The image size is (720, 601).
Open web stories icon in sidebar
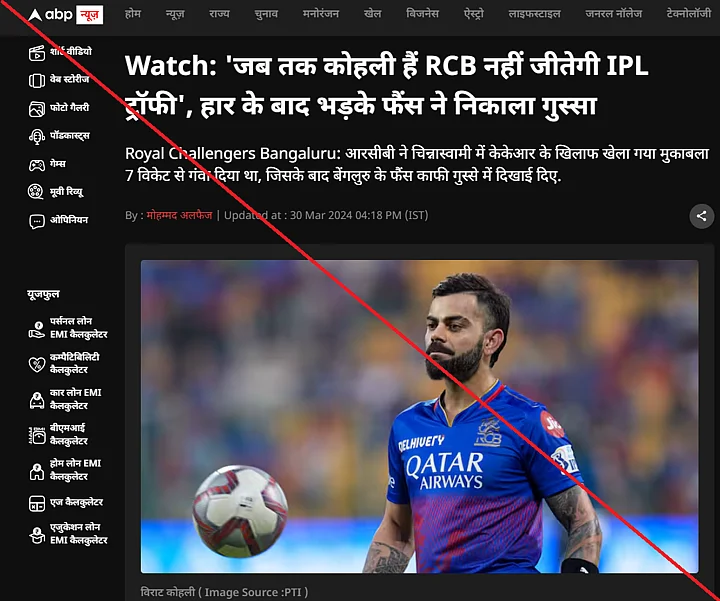coord(37,81)
